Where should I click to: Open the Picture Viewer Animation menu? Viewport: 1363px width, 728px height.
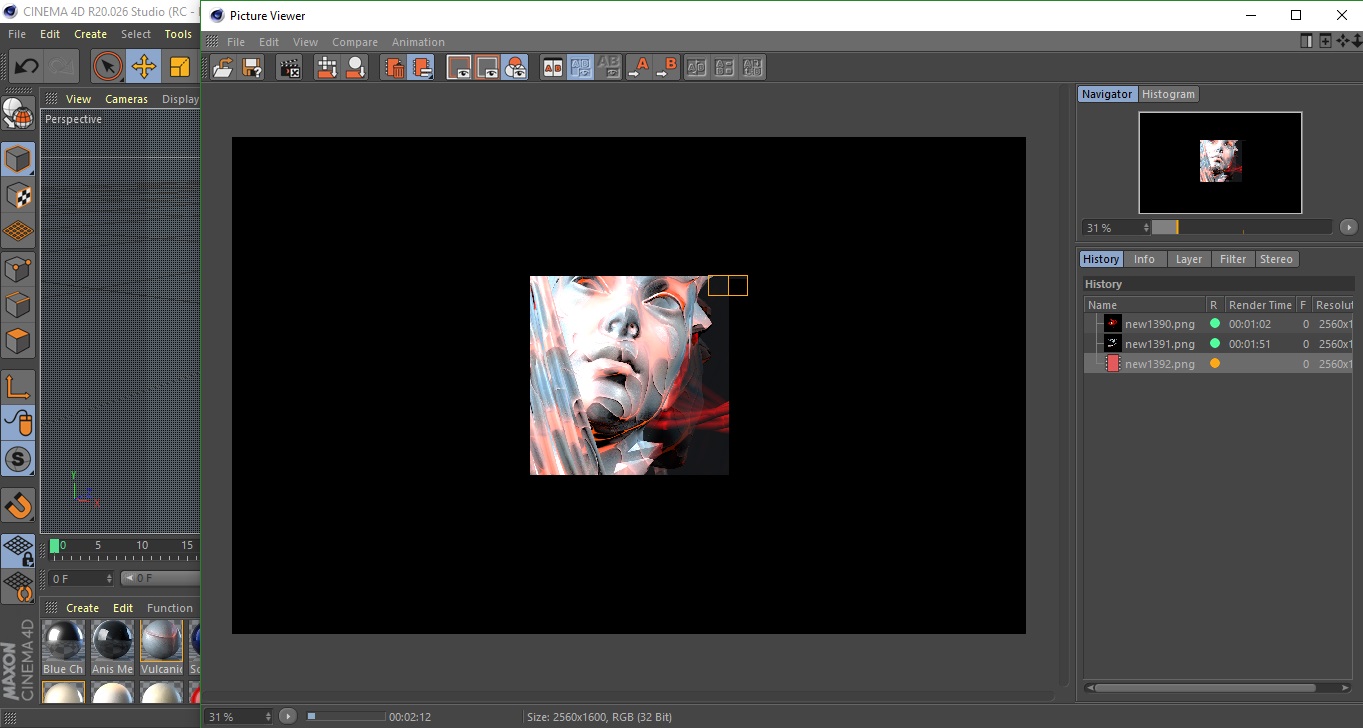(x=418, y=42)
